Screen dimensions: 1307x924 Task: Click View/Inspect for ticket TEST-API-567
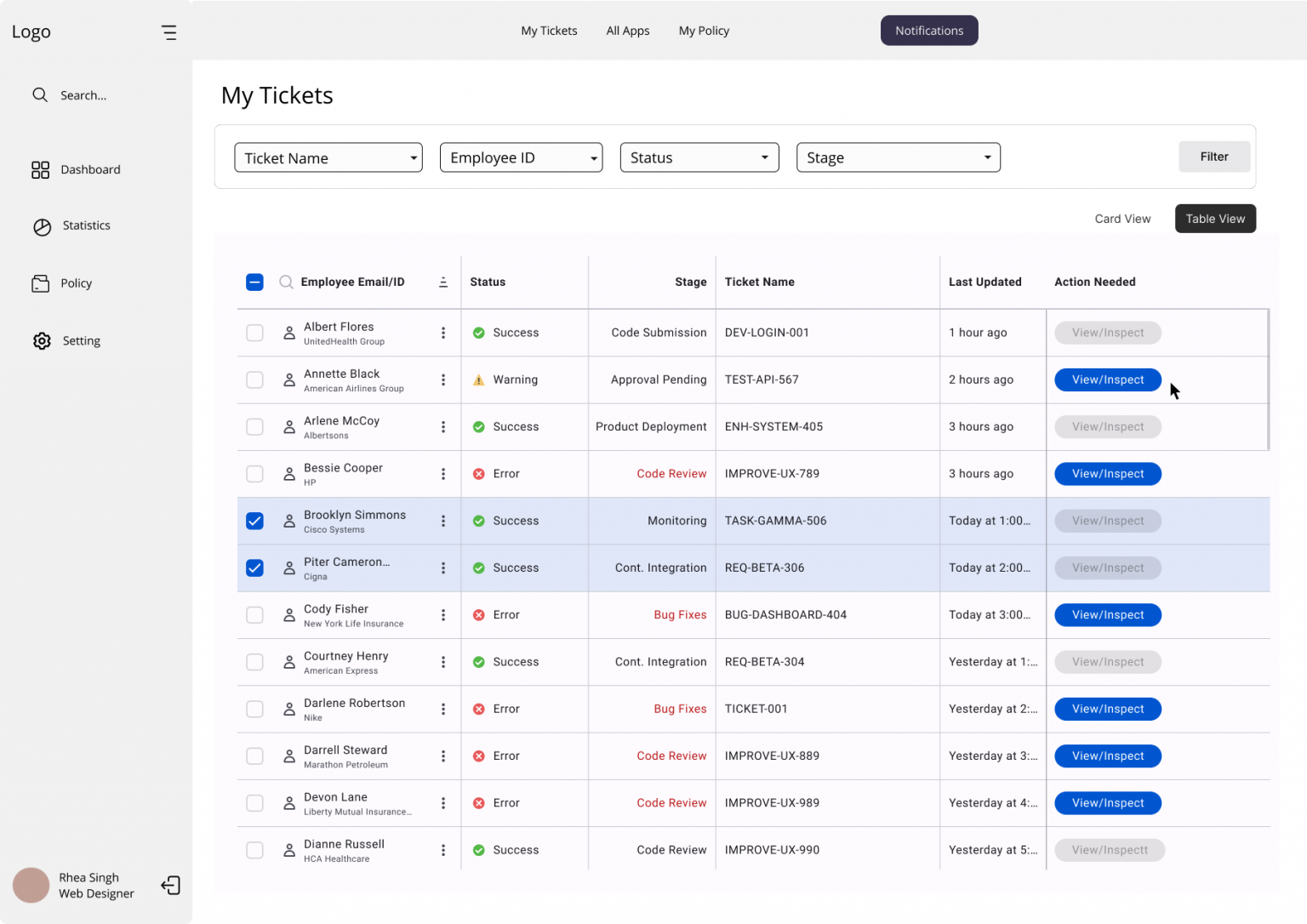point(1107,380)
